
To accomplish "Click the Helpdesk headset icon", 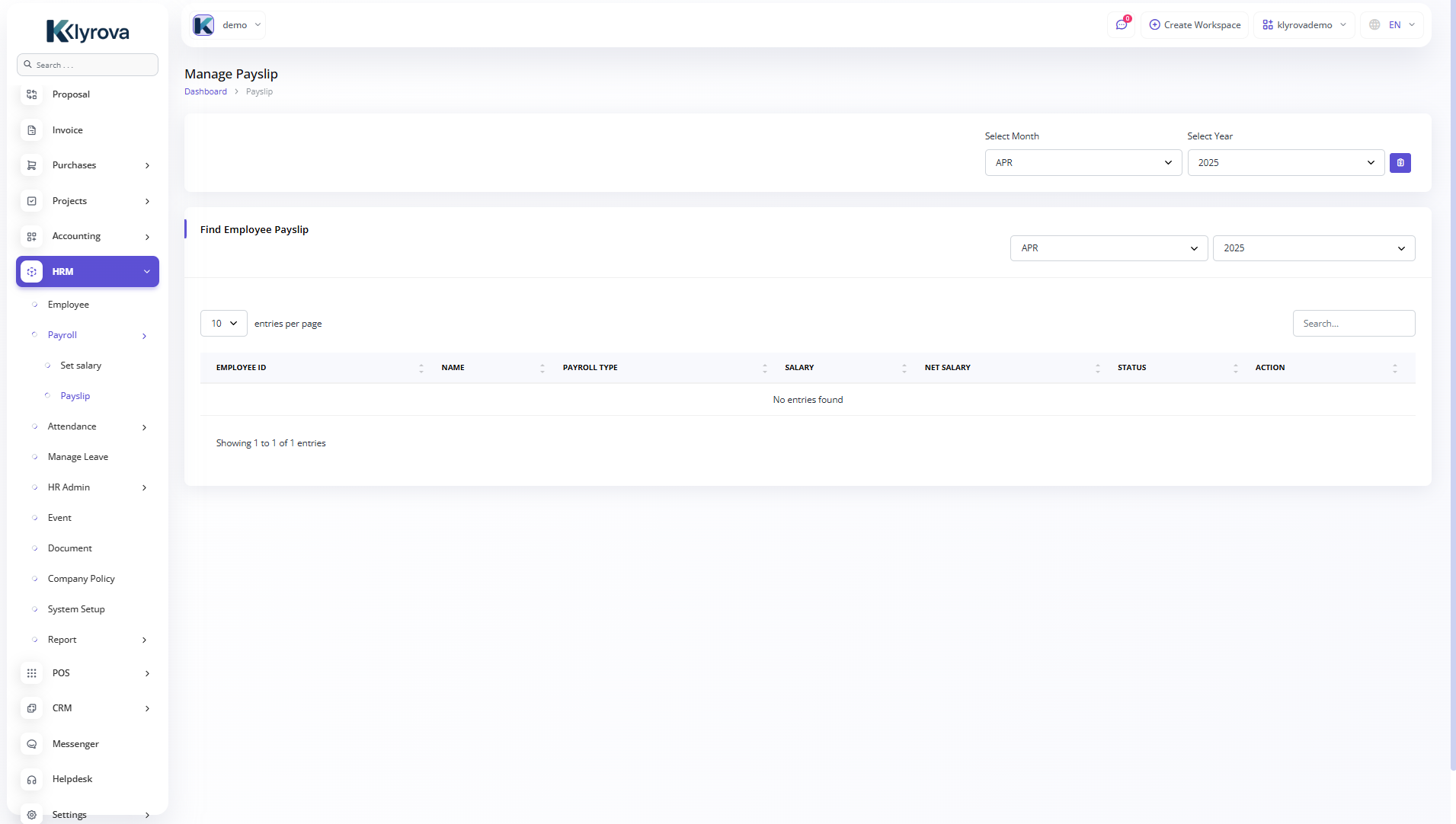I will point(32,779).
